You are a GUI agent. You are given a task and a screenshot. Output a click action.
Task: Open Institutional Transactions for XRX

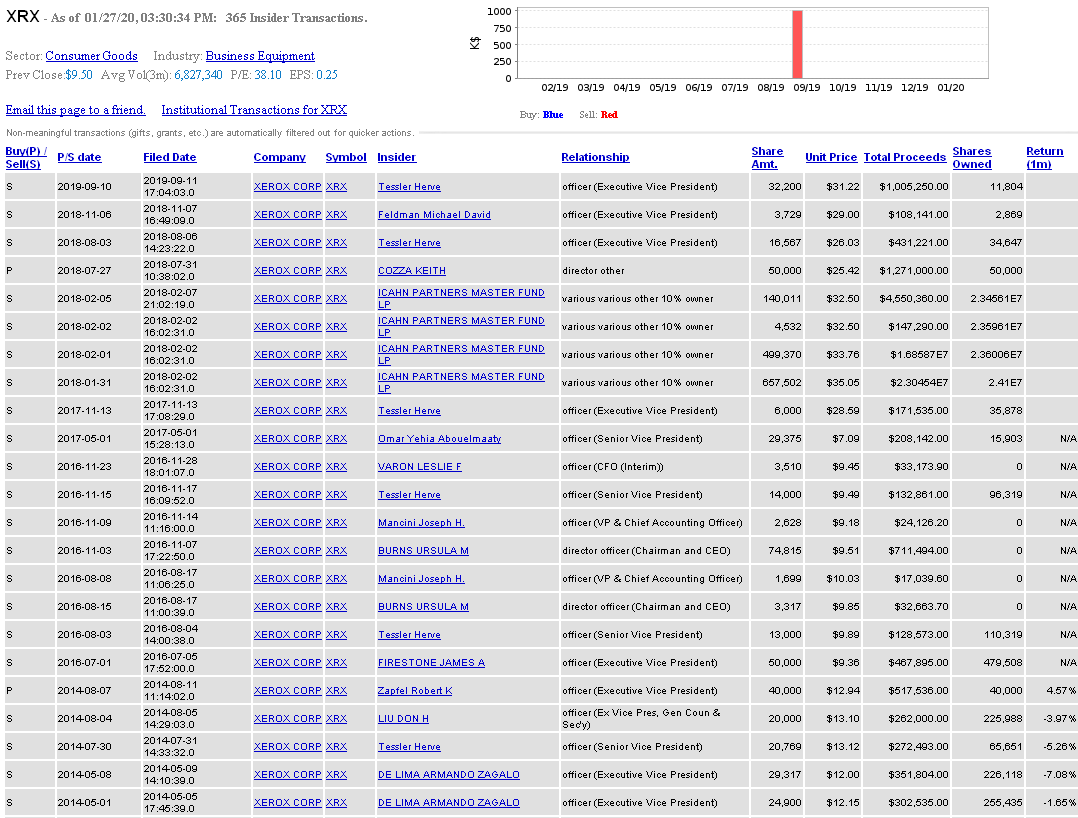pos(254,110)
